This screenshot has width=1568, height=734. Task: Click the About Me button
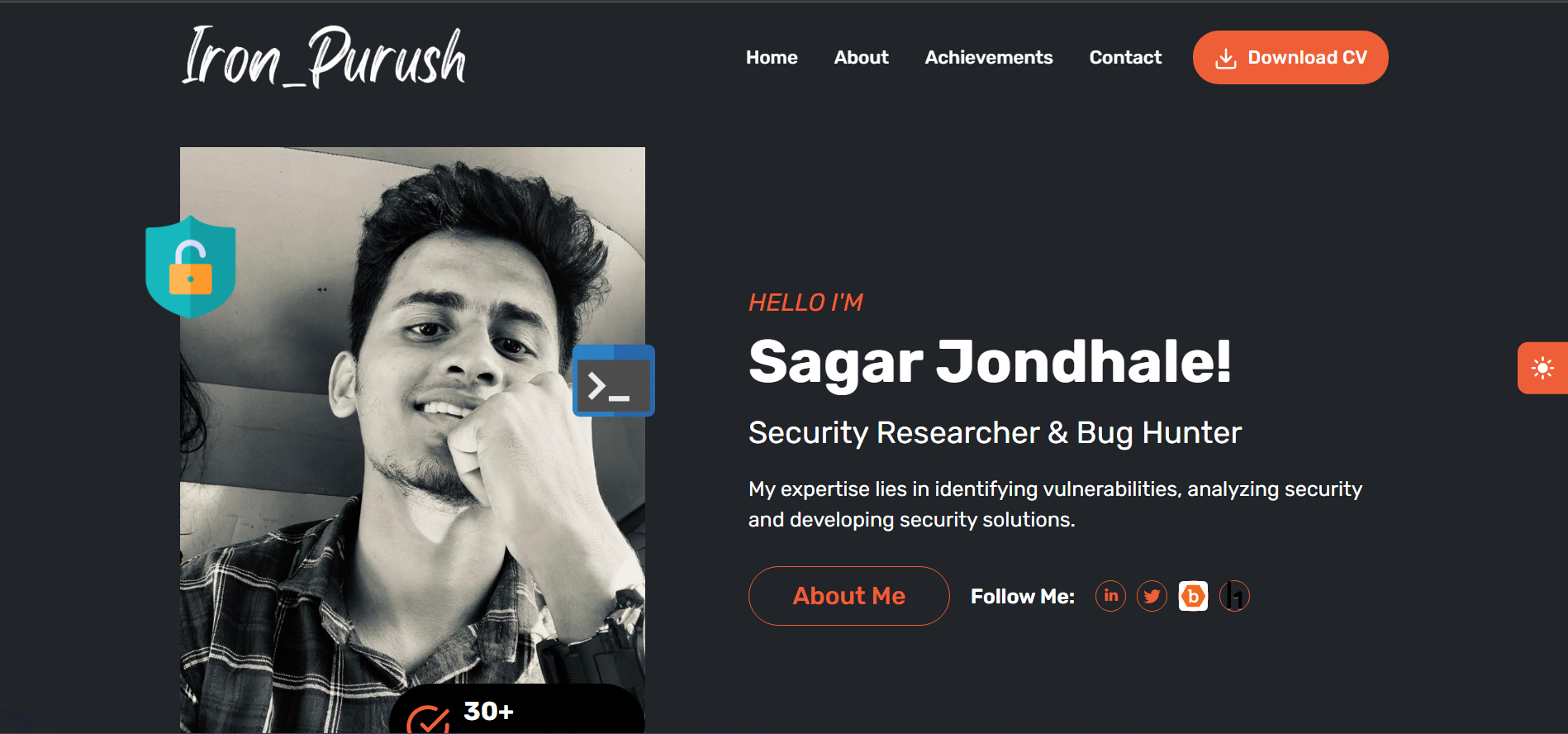(x=849, y=596)
